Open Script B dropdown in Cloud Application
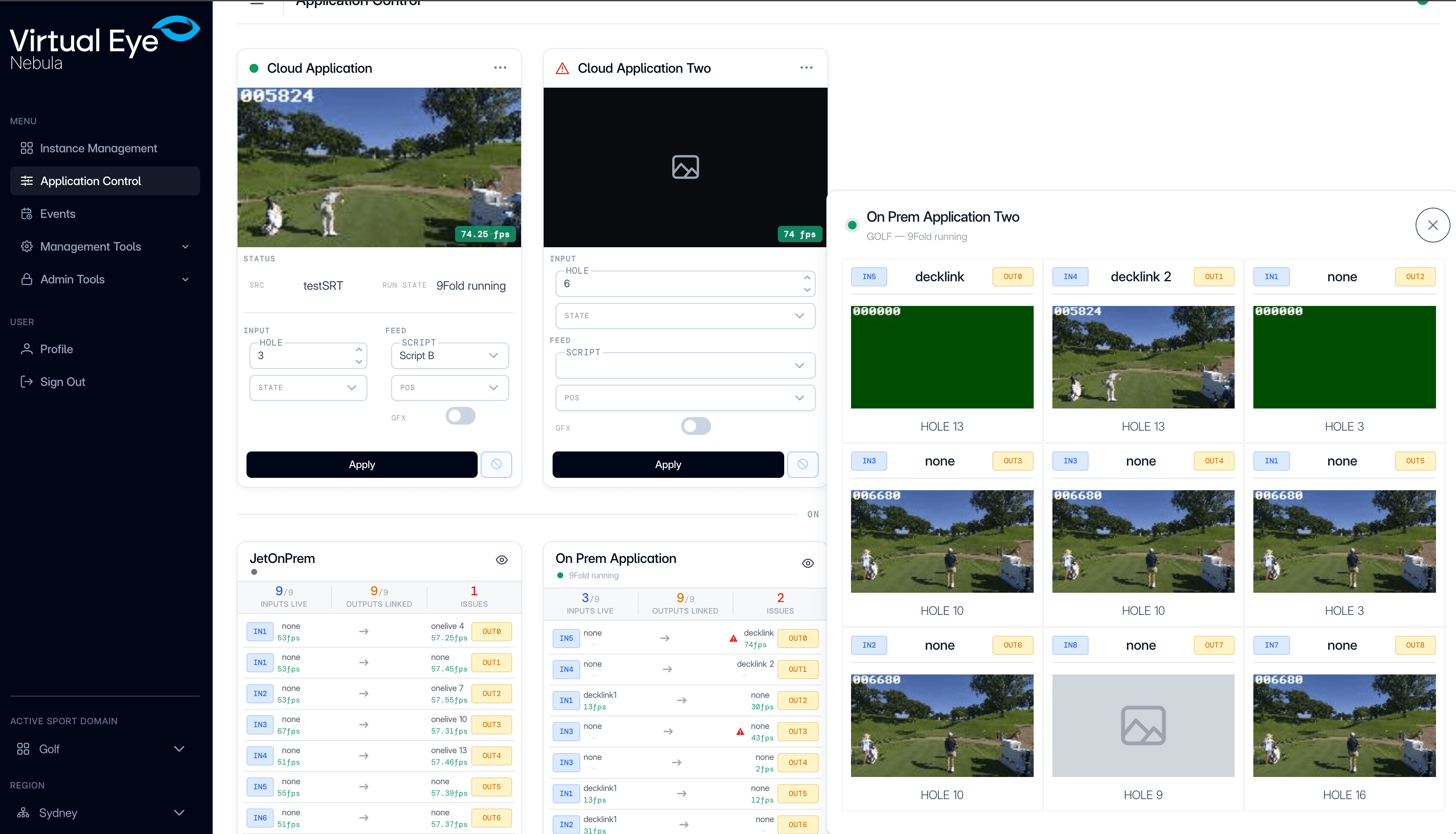The width and height of the screenshot is (1456, 834). click(x=450, y=356)
